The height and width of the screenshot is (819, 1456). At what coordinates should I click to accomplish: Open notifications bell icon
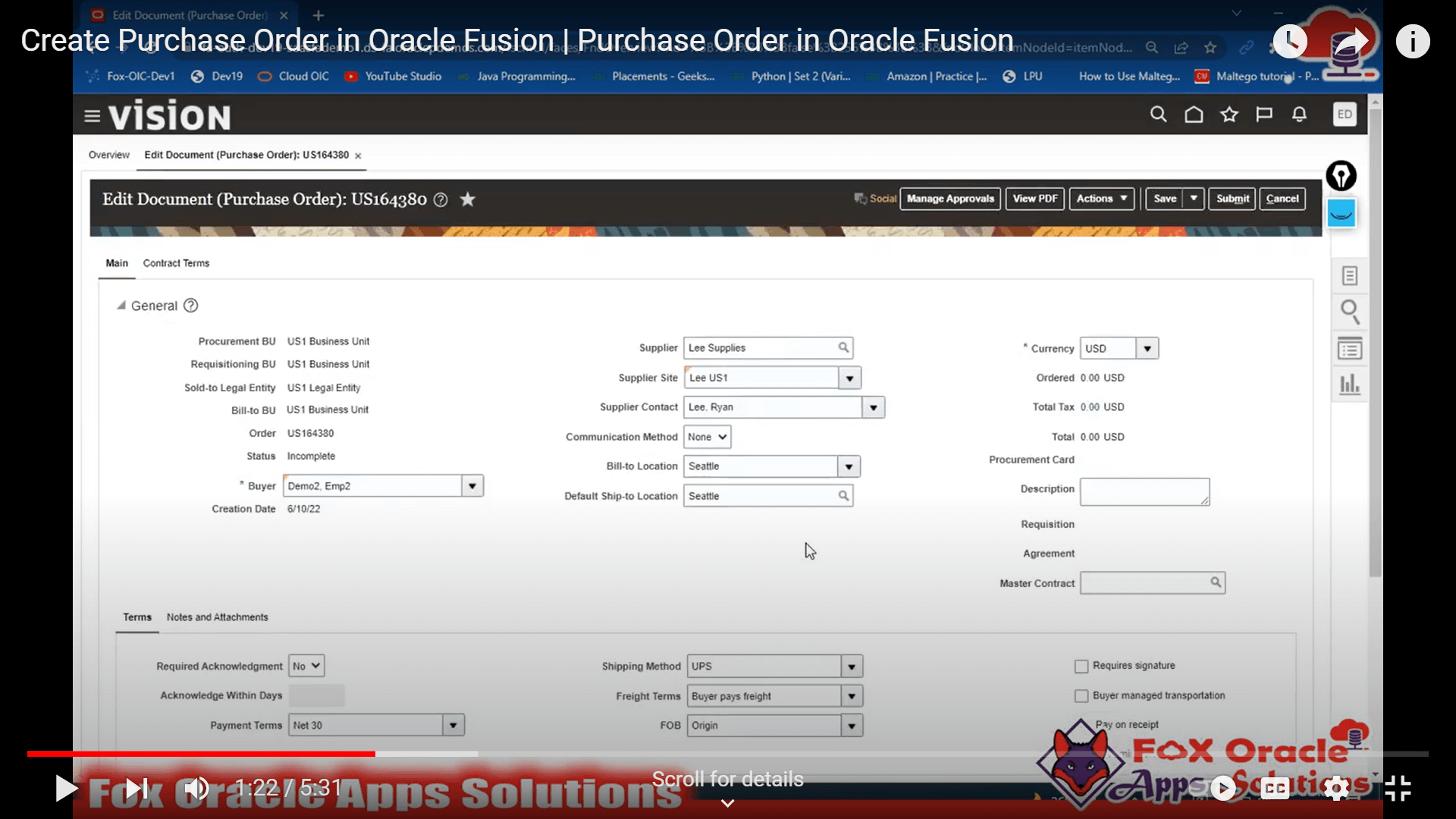1299,115
